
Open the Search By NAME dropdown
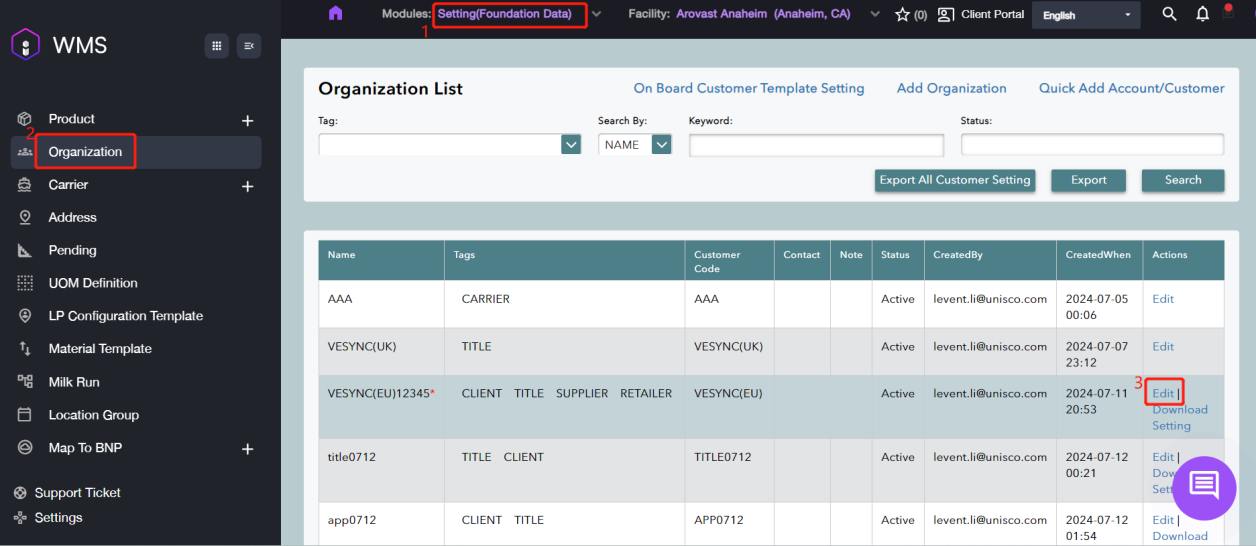(661, 145)
